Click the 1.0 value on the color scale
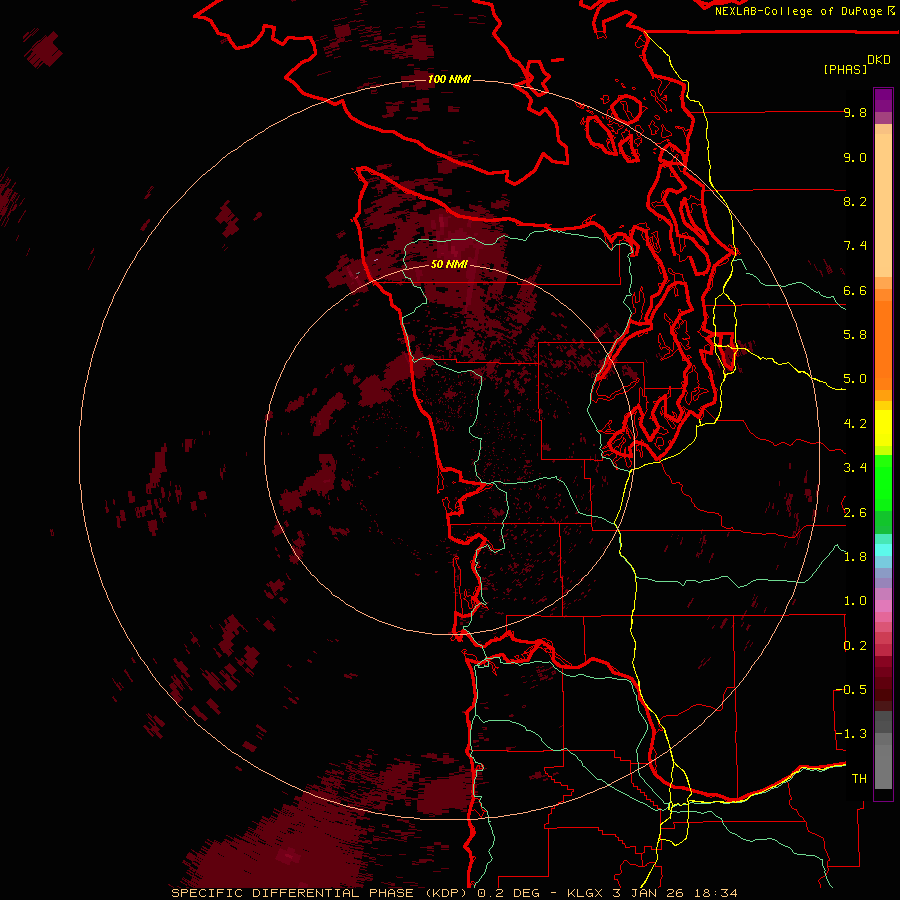This screenshot has width=900, height=900. (855, 601)
